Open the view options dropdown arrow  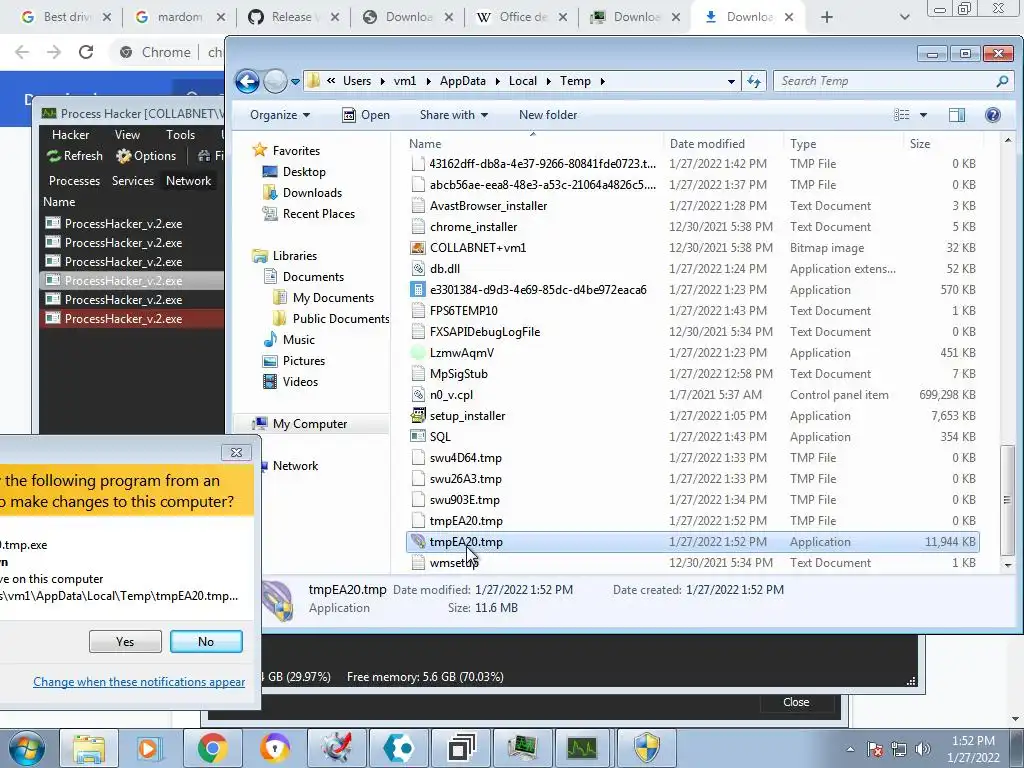point(923,115)
